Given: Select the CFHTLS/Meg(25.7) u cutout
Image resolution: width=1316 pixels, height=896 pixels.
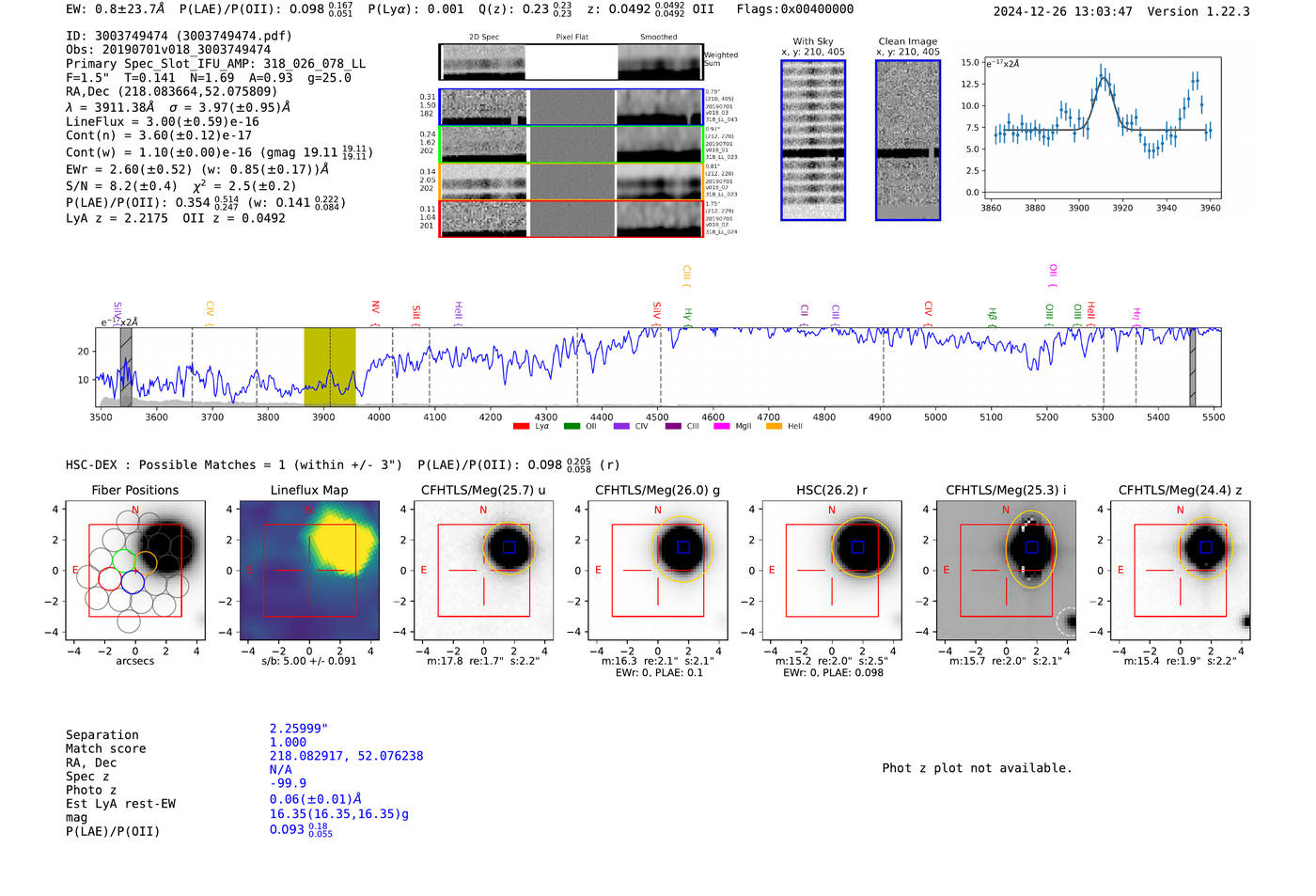Looking at the screenshot, I should click(x=483, y=571).
